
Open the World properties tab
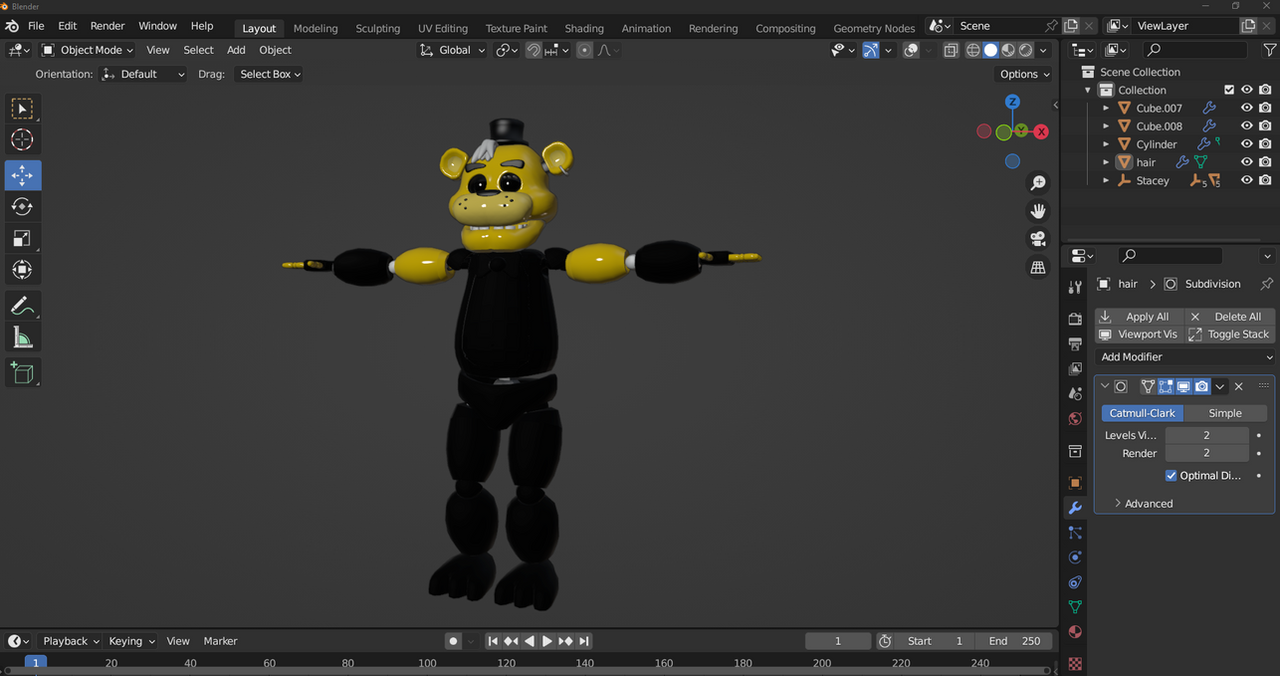(1075, 419)
